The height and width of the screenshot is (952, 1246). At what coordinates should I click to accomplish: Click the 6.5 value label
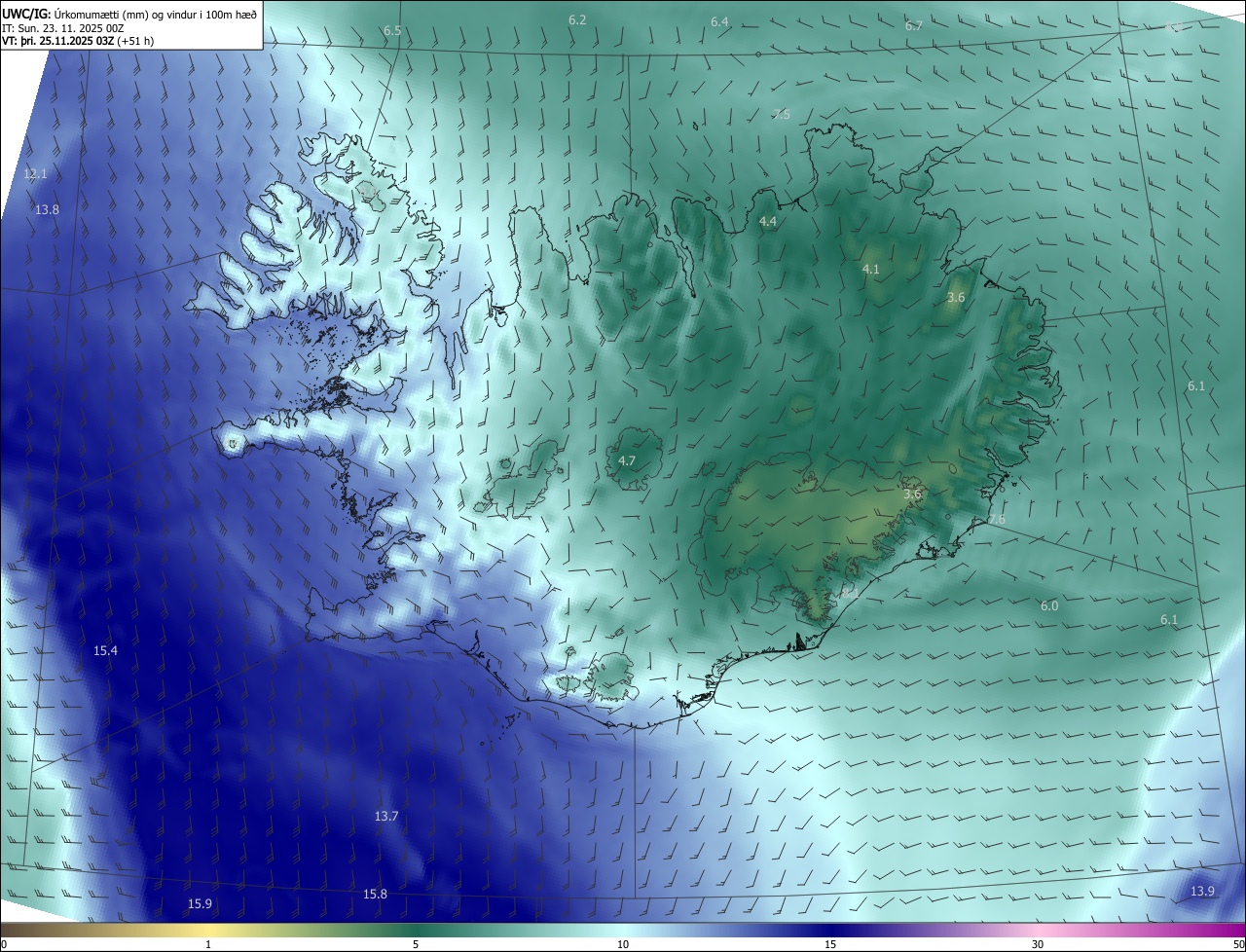point(392,31)
